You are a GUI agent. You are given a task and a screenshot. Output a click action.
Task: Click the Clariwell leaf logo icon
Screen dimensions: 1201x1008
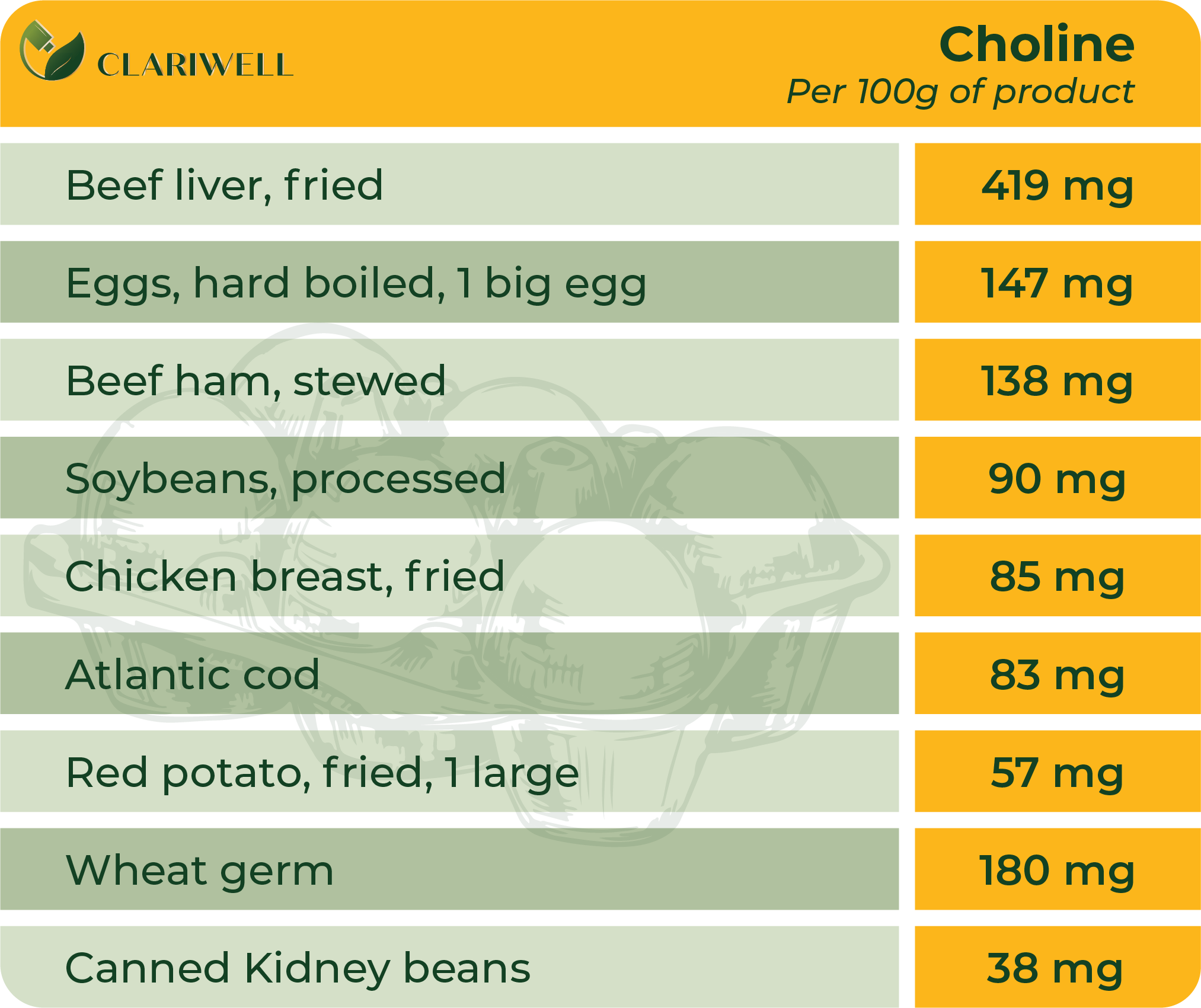coord(52,50)
